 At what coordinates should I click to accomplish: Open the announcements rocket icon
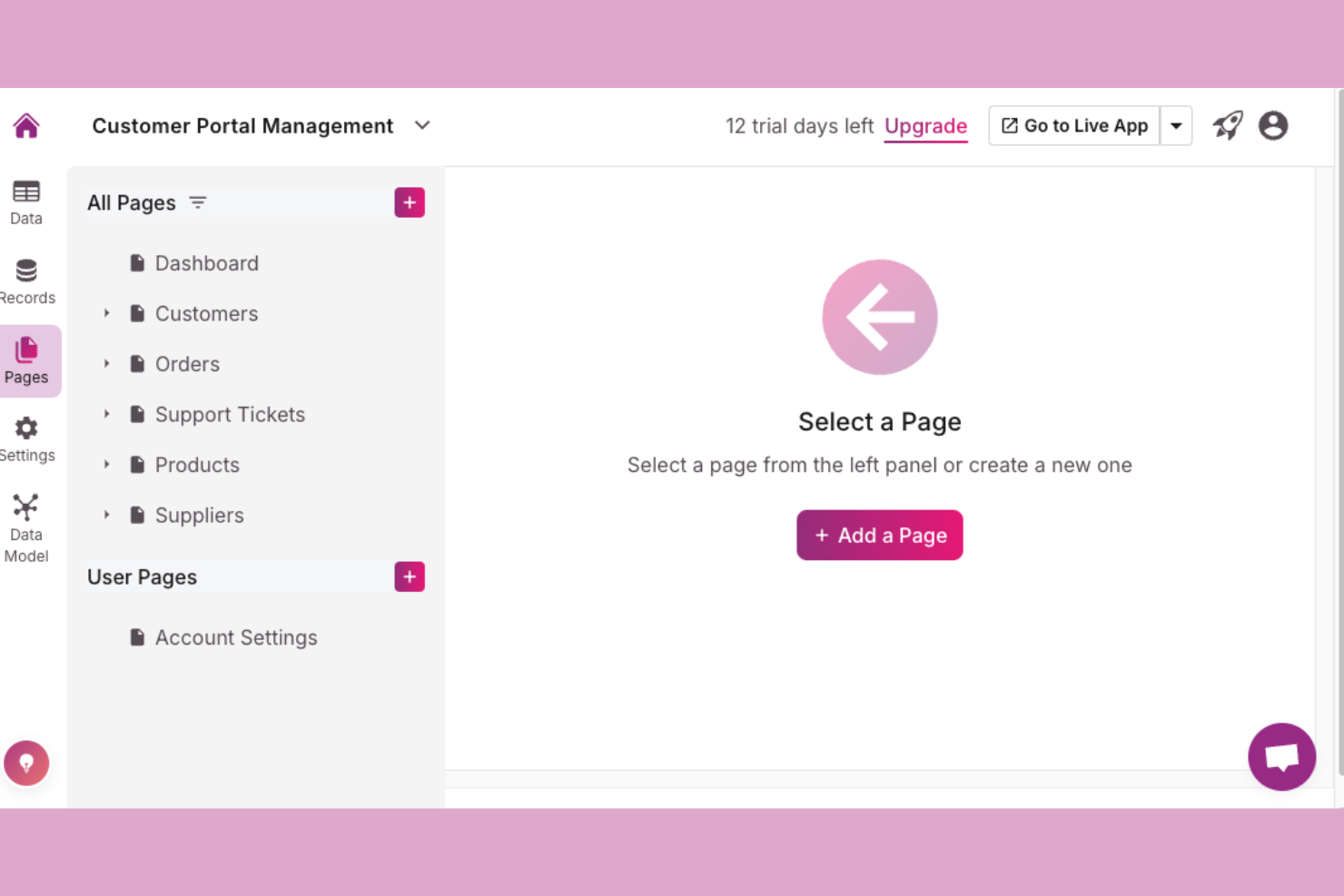tap(1228, 125)
